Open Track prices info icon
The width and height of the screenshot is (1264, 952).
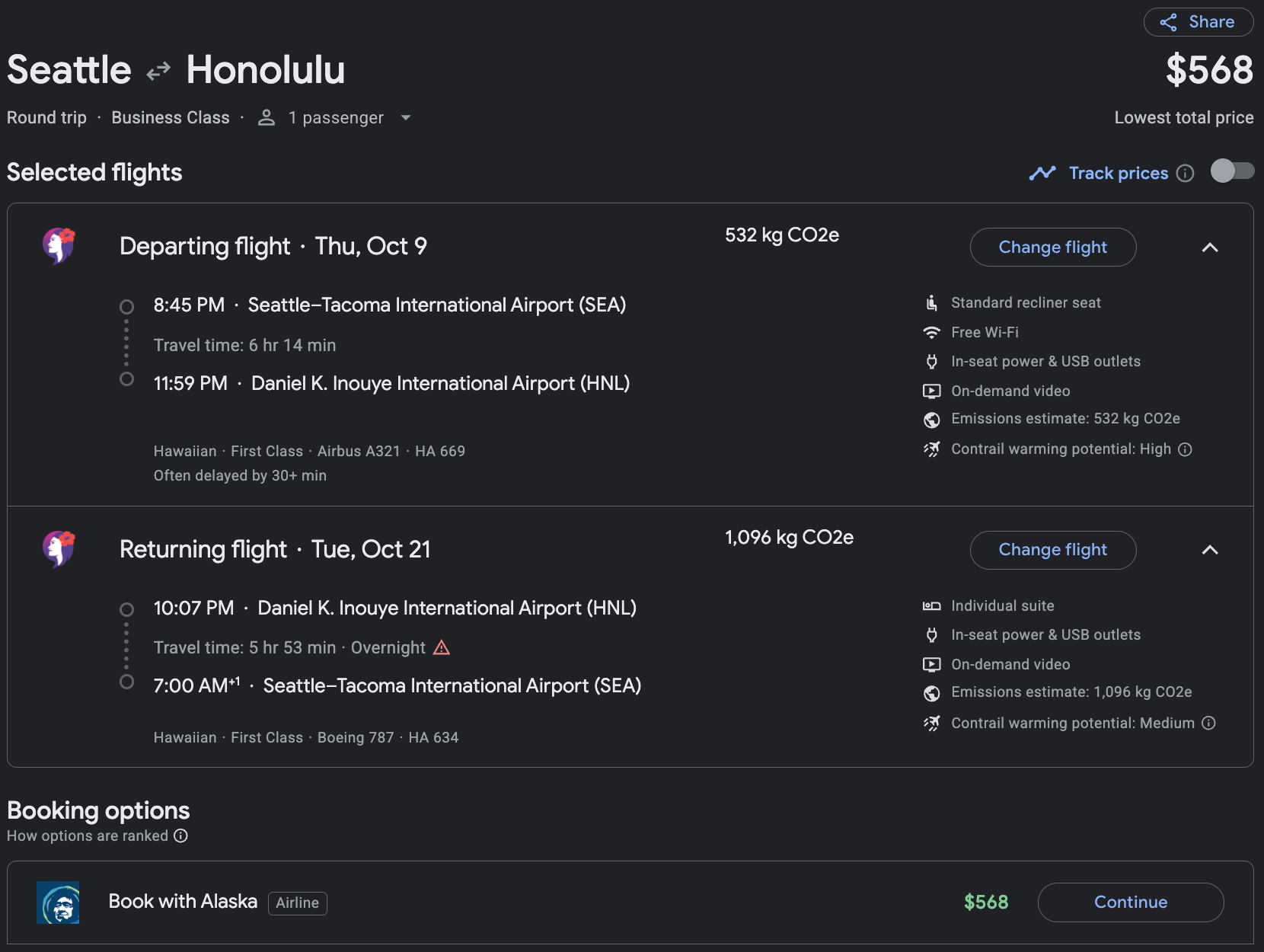[1185, 174]
